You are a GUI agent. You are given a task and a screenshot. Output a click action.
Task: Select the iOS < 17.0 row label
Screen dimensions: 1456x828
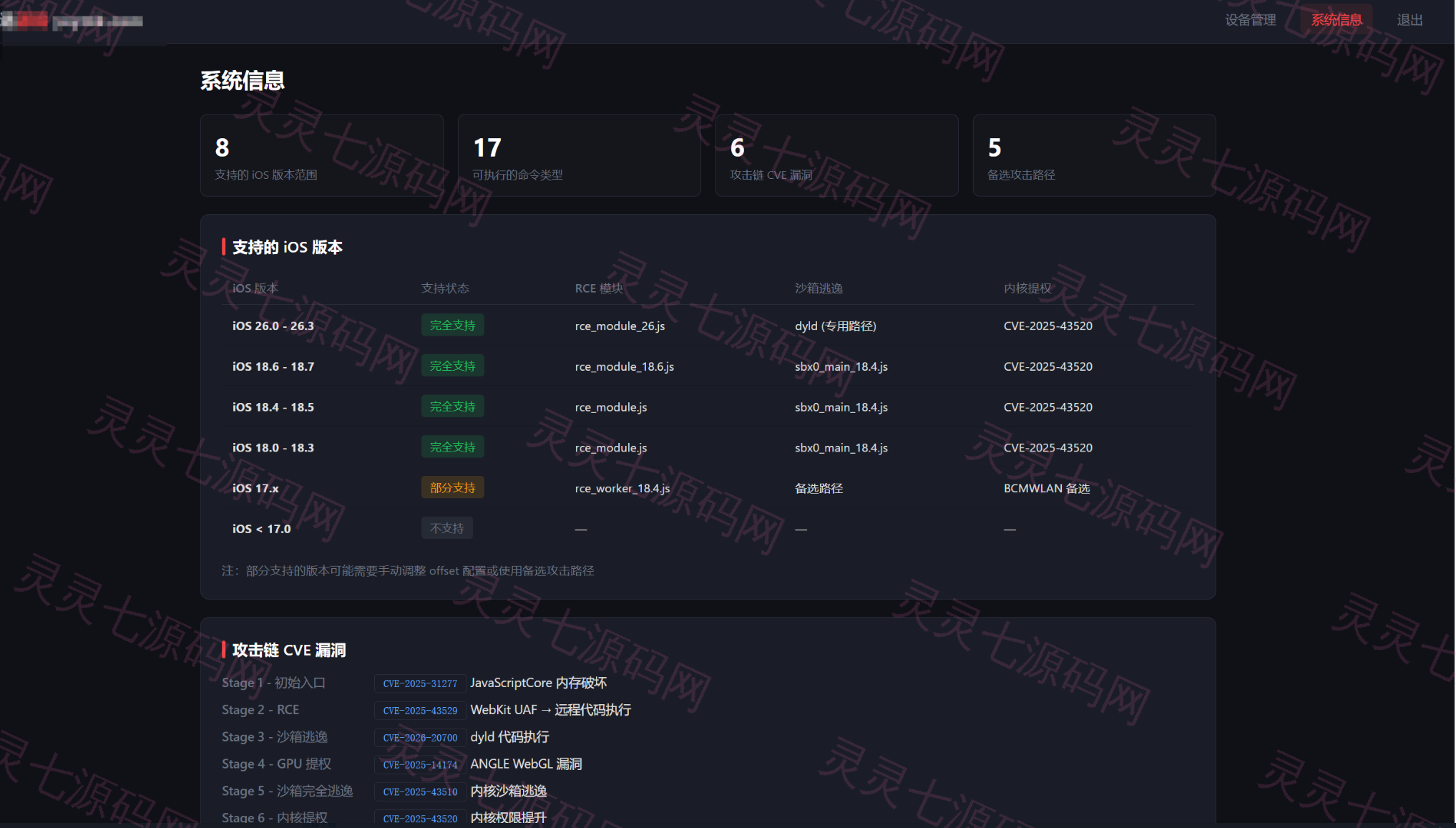(x=261, y=529)
